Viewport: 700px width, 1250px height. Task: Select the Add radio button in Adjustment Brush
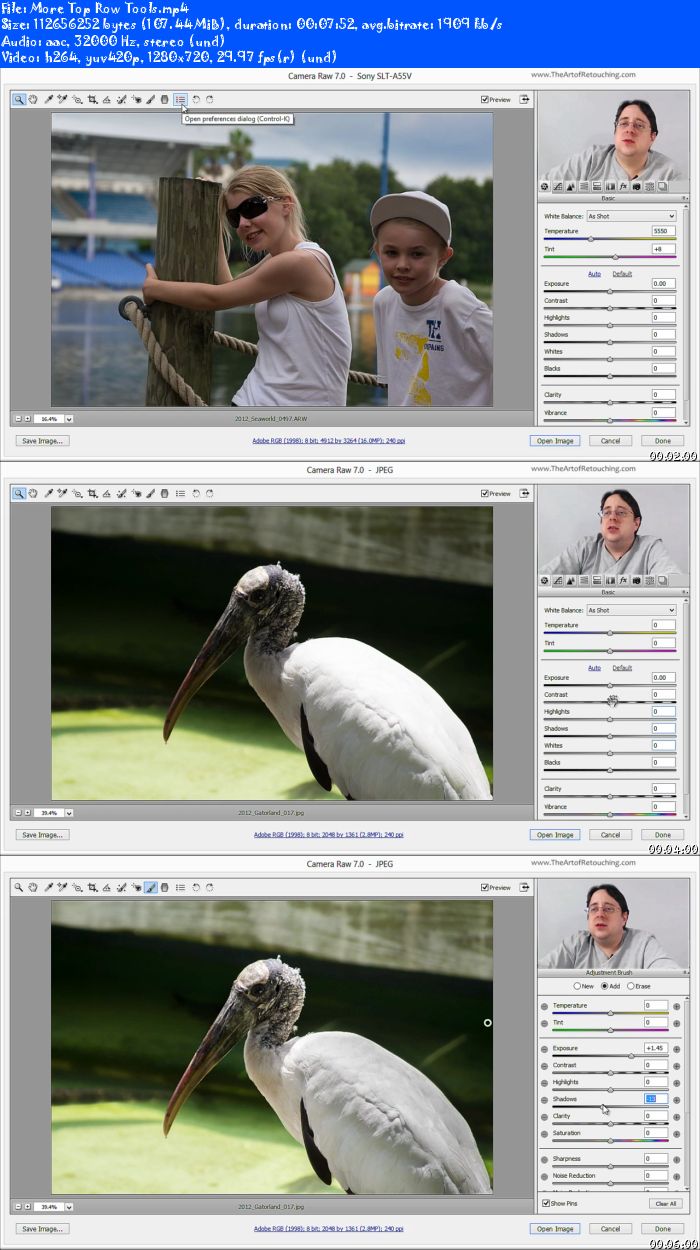pos(604,986)
